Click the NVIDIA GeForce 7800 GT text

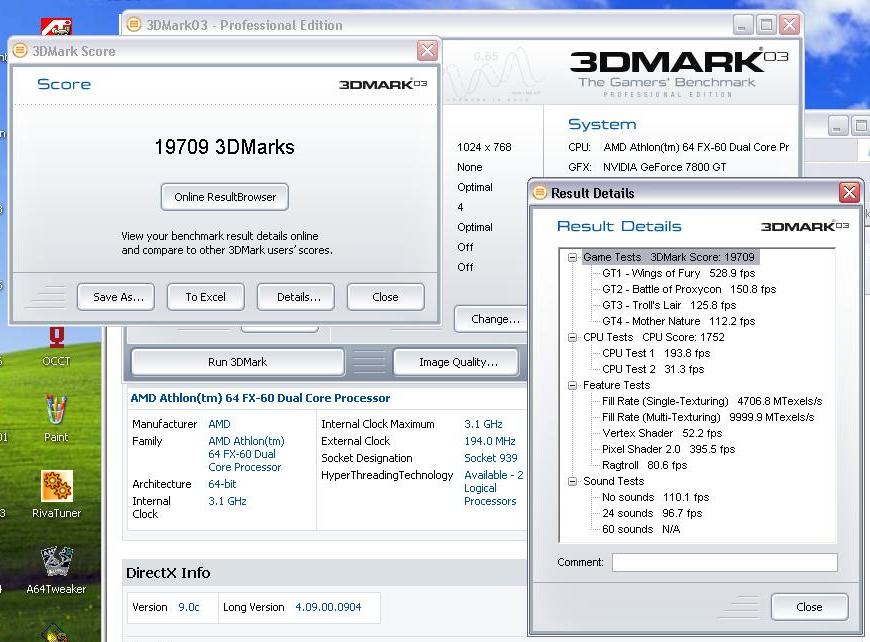[664, 167]
